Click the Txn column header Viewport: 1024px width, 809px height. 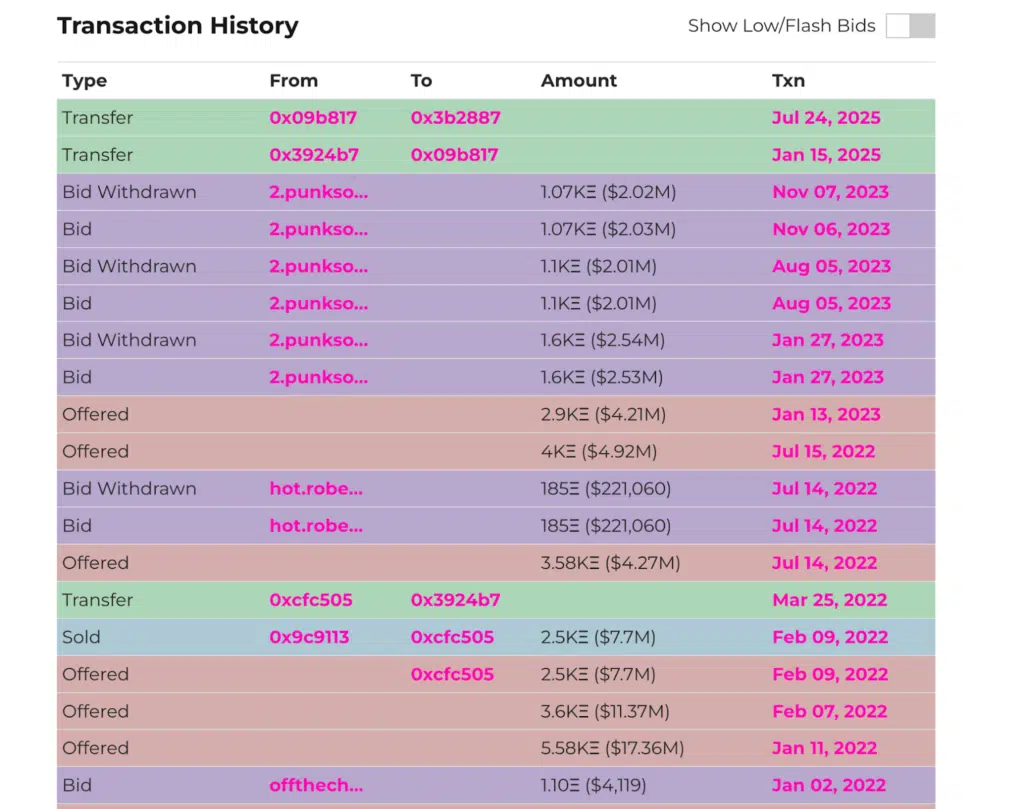[x=788, y=81]
